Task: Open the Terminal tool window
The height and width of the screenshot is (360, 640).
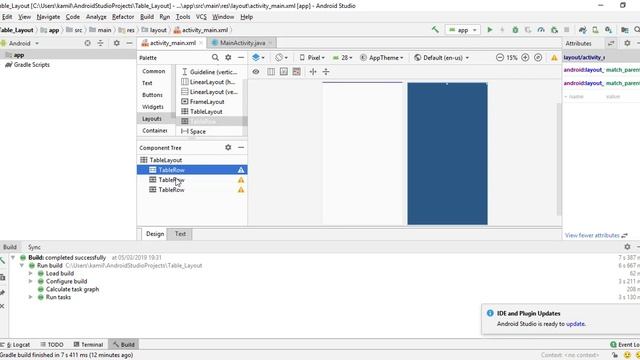Action: click(88, 344)
